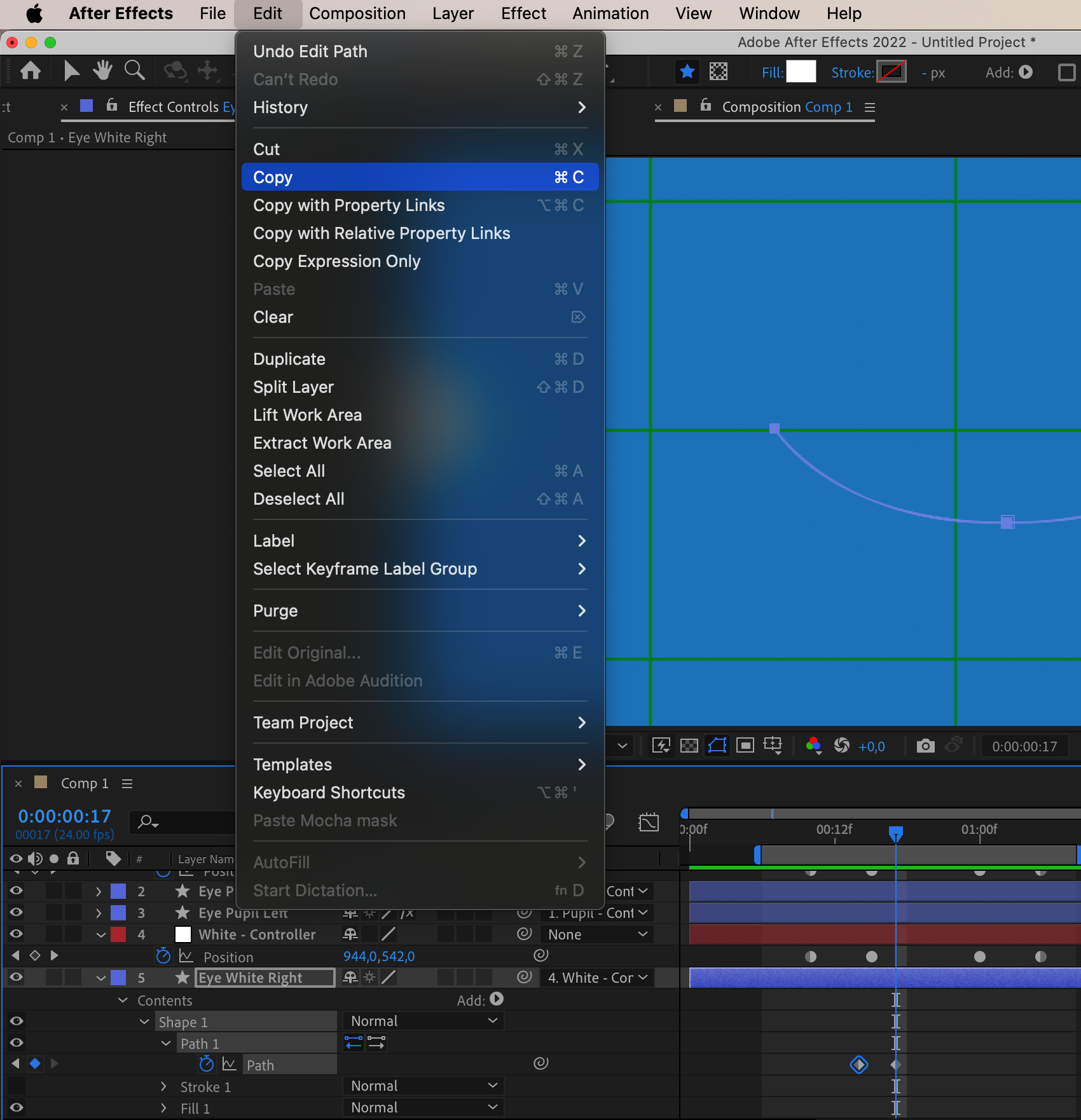Toggle the transparency grid in viewer

[x=689, y=746]
